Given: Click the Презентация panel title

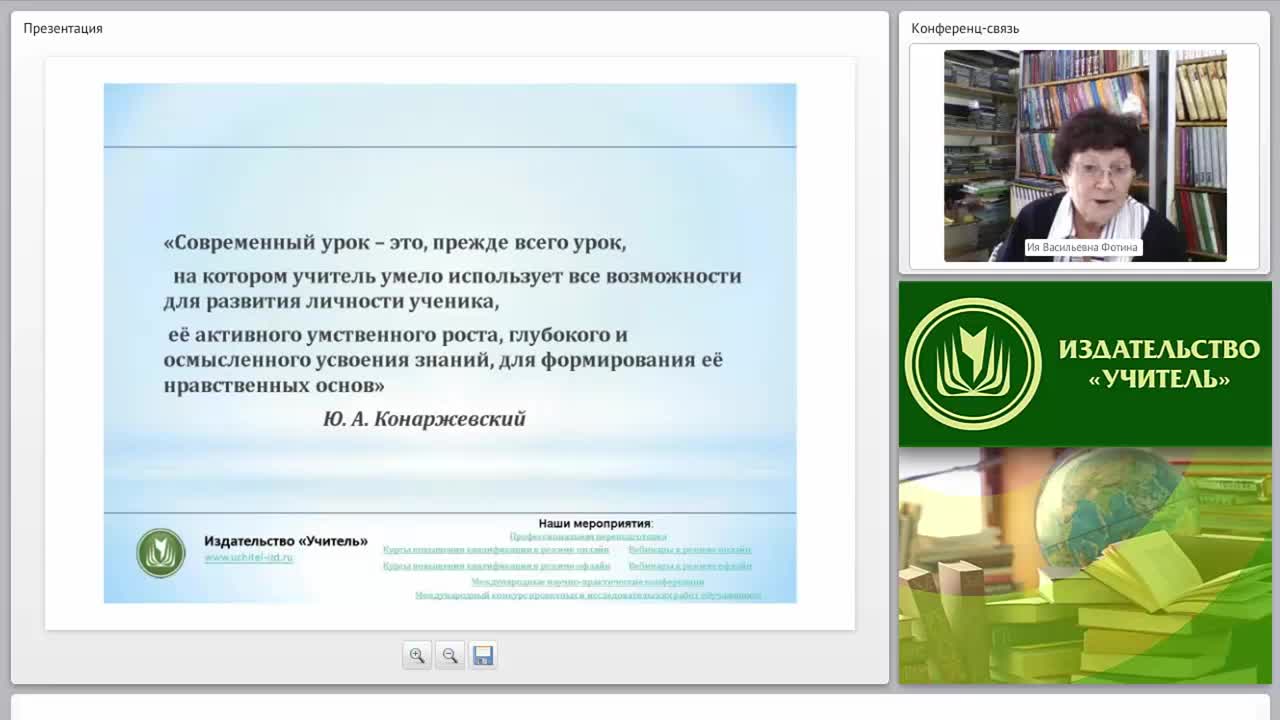Looking at the screenshot, I should pos(63,28).
